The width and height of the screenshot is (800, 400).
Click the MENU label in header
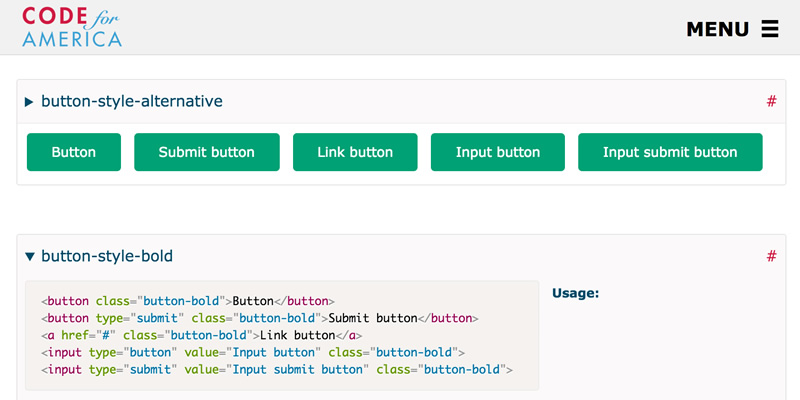point(717,29)
